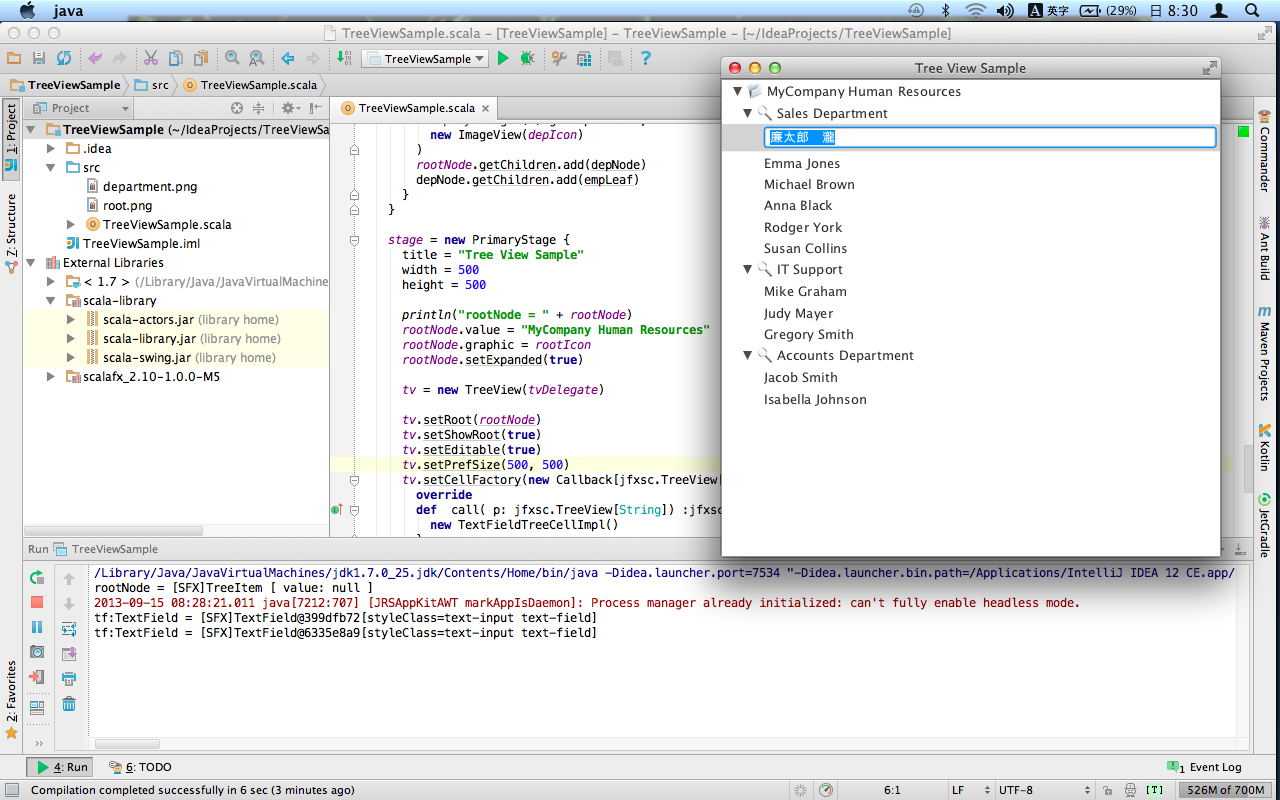Viewport: 1280px width, 800px height.
Task: Start debugging with the green bug icon
Action: [x=527, y=59]
